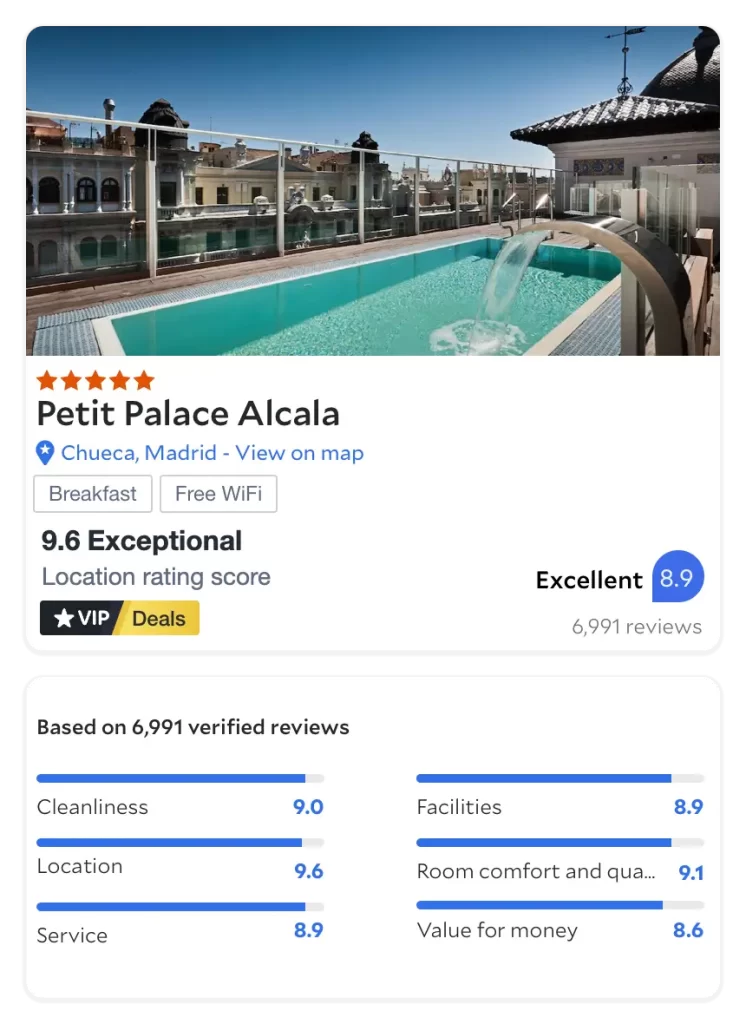The height and width of the screenshot is (1024, 746).
Task: Click the blue 8.9 score bubble
Action: (x=678, y=577)
